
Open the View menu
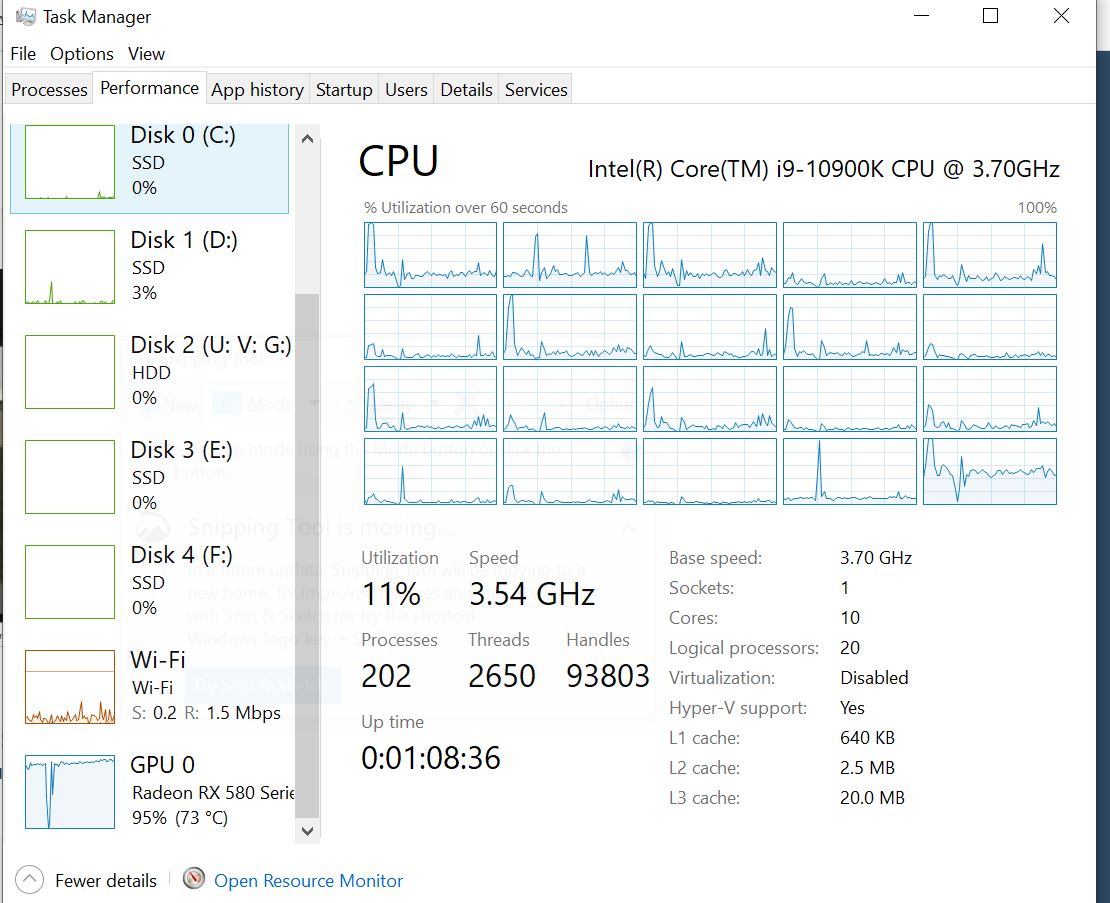tap(146, 54)
